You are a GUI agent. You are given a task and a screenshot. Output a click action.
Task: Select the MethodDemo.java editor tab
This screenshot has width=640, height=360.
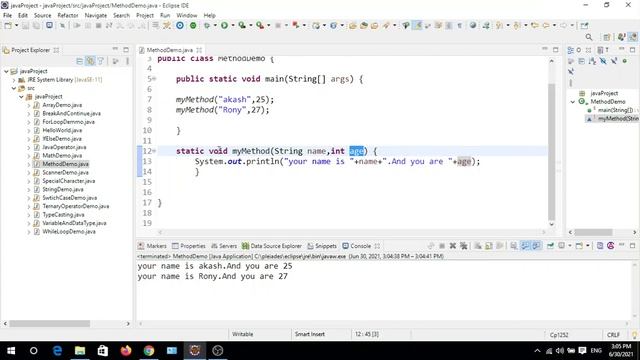(x=169, y=50)
